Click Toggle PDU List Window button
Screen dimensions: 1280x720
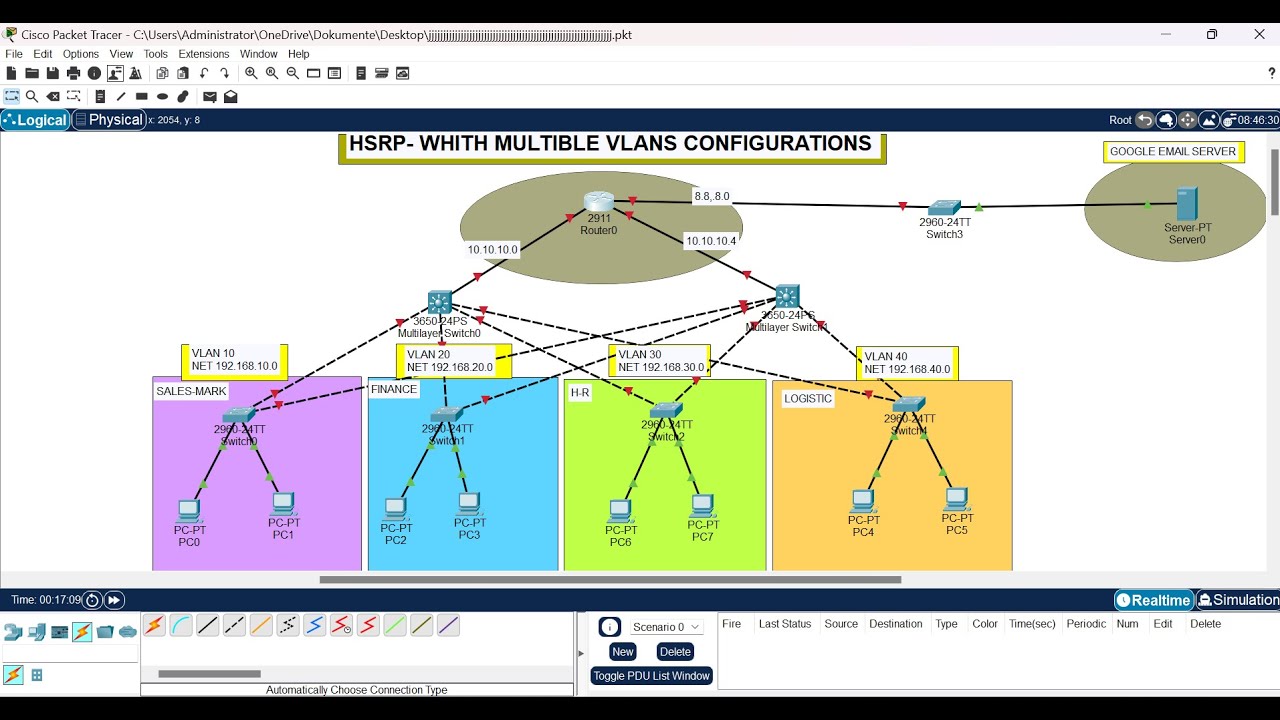(x=652, y=676)
